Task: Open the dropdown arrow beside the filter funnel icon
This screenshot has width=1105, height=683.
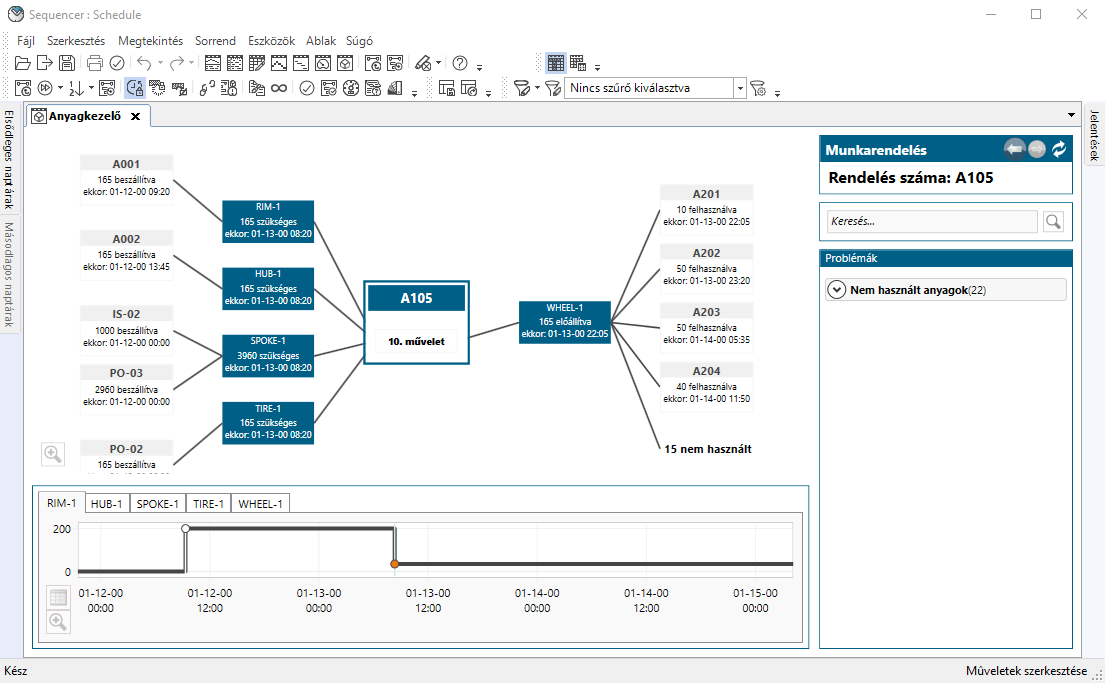Action: click(x=538, y=88)
